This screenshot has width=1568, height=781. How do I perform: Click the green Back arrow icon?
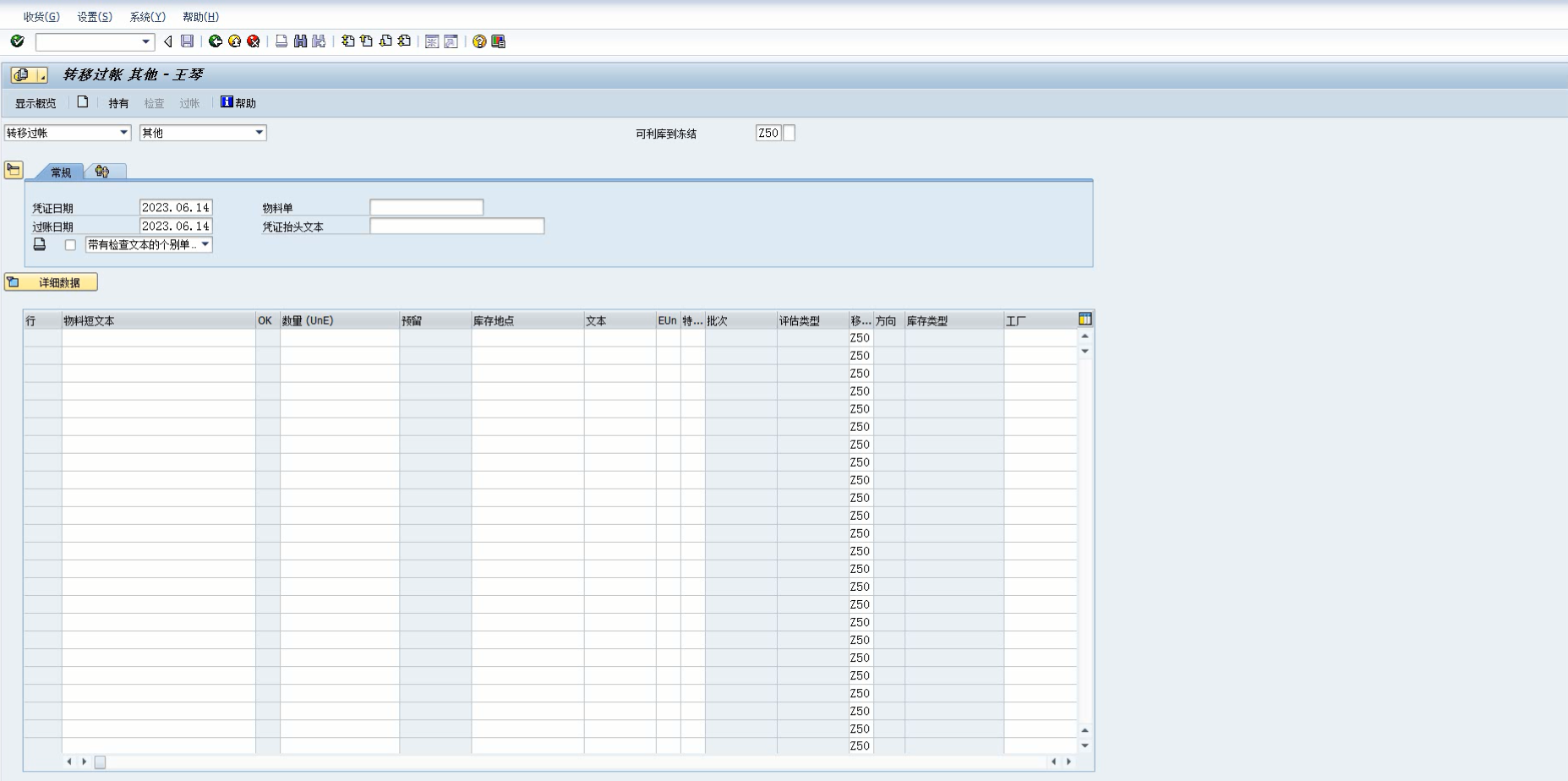coord(216,41)
